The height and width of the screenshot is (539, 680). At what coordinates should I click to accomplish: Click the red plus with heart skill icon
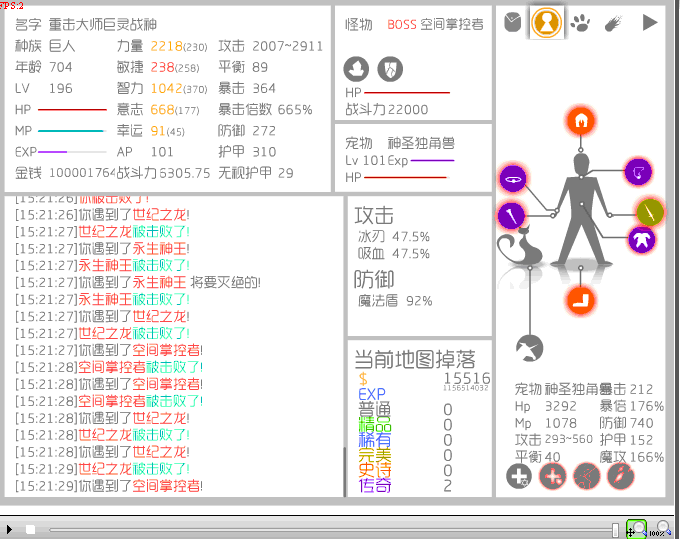pos(552,476)
